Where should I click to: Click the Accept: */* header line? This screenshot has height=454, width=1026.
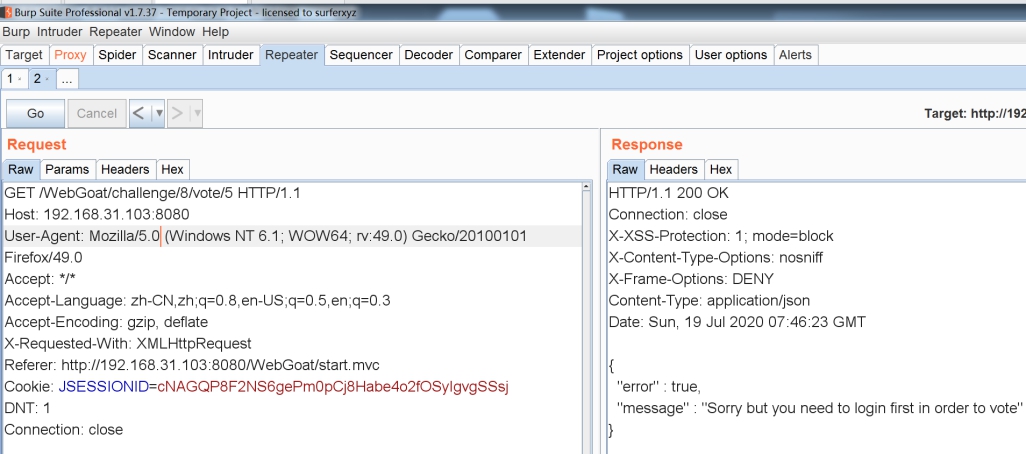point(40,279)
